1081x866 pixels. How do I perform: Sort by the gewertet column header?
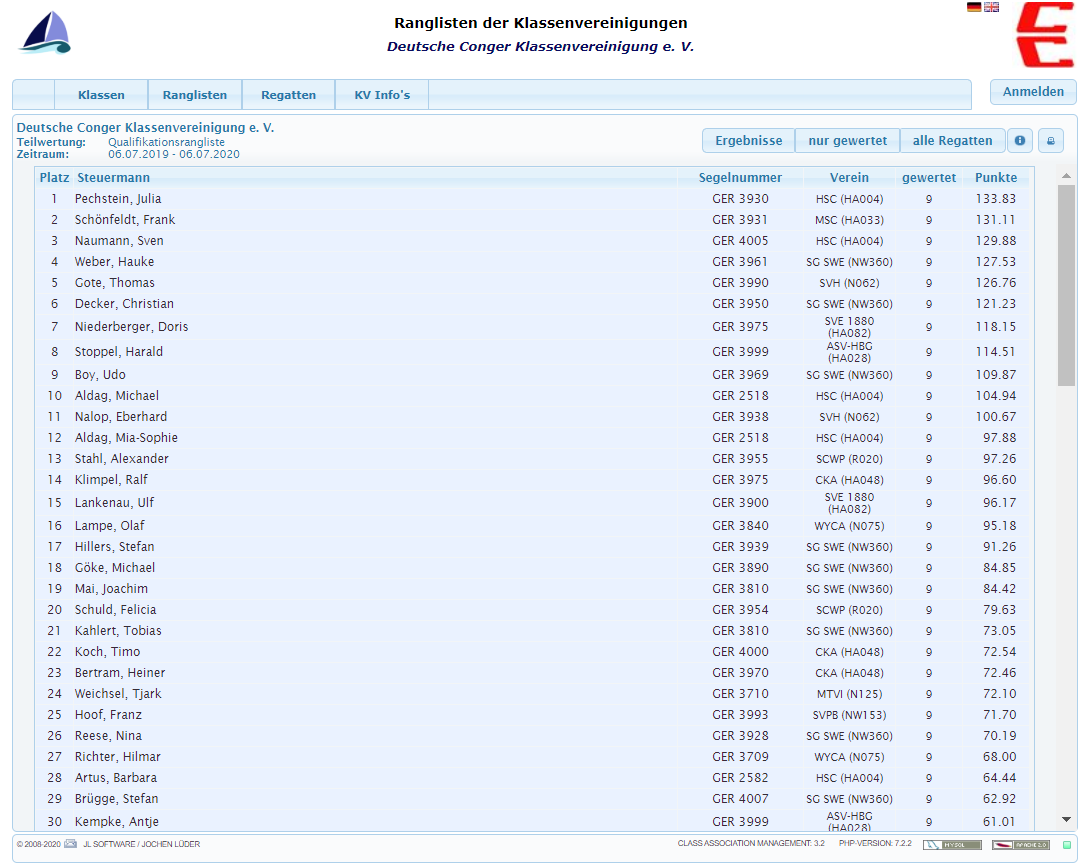[929, 178]
